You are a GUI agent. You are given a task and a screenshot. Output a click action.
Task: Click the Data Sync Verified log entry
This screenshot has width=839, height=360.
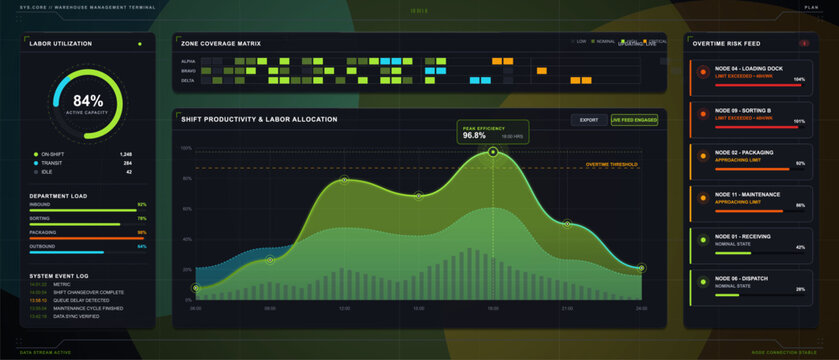click(65, 317)
